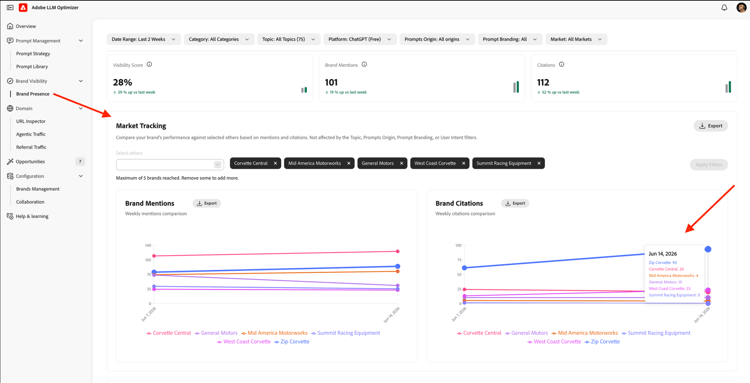Click the Citations 112 value
The width and height of the screenshot is (750, 383).
coord(543,82)
